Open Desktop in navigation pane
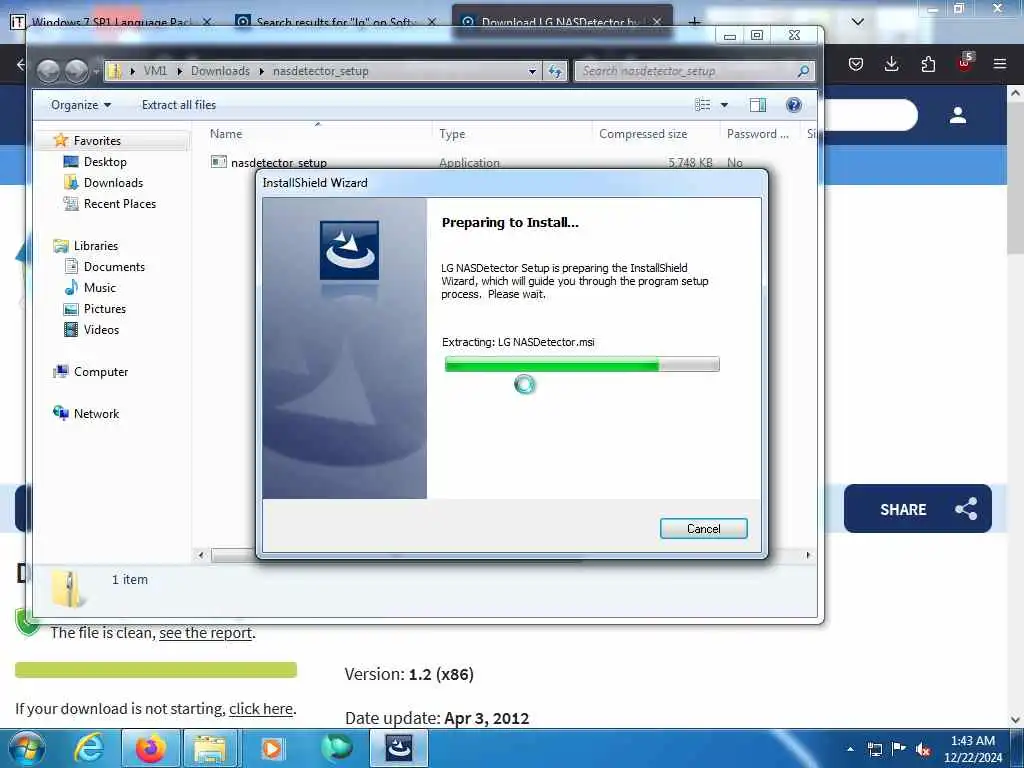This screenshot has width=1024, height=768. tap(104, 162)
